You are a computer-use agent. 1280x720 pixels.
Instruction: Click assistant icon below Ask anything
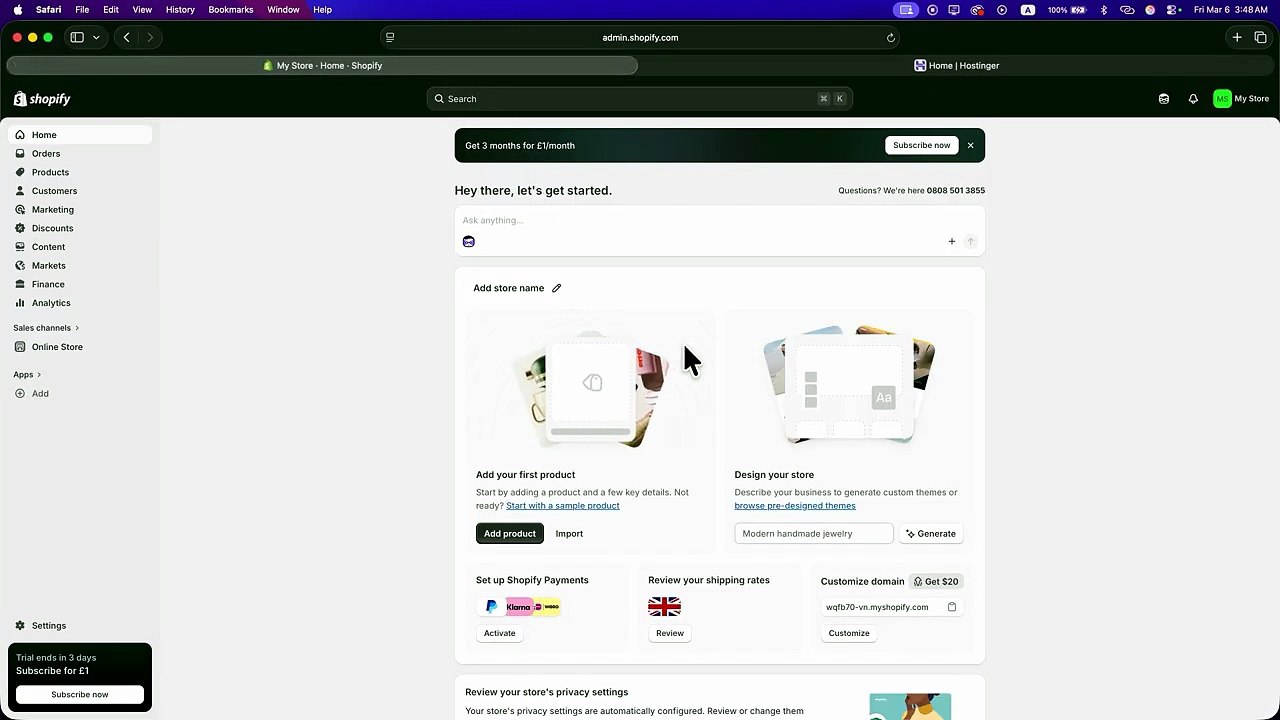[469, 241]
